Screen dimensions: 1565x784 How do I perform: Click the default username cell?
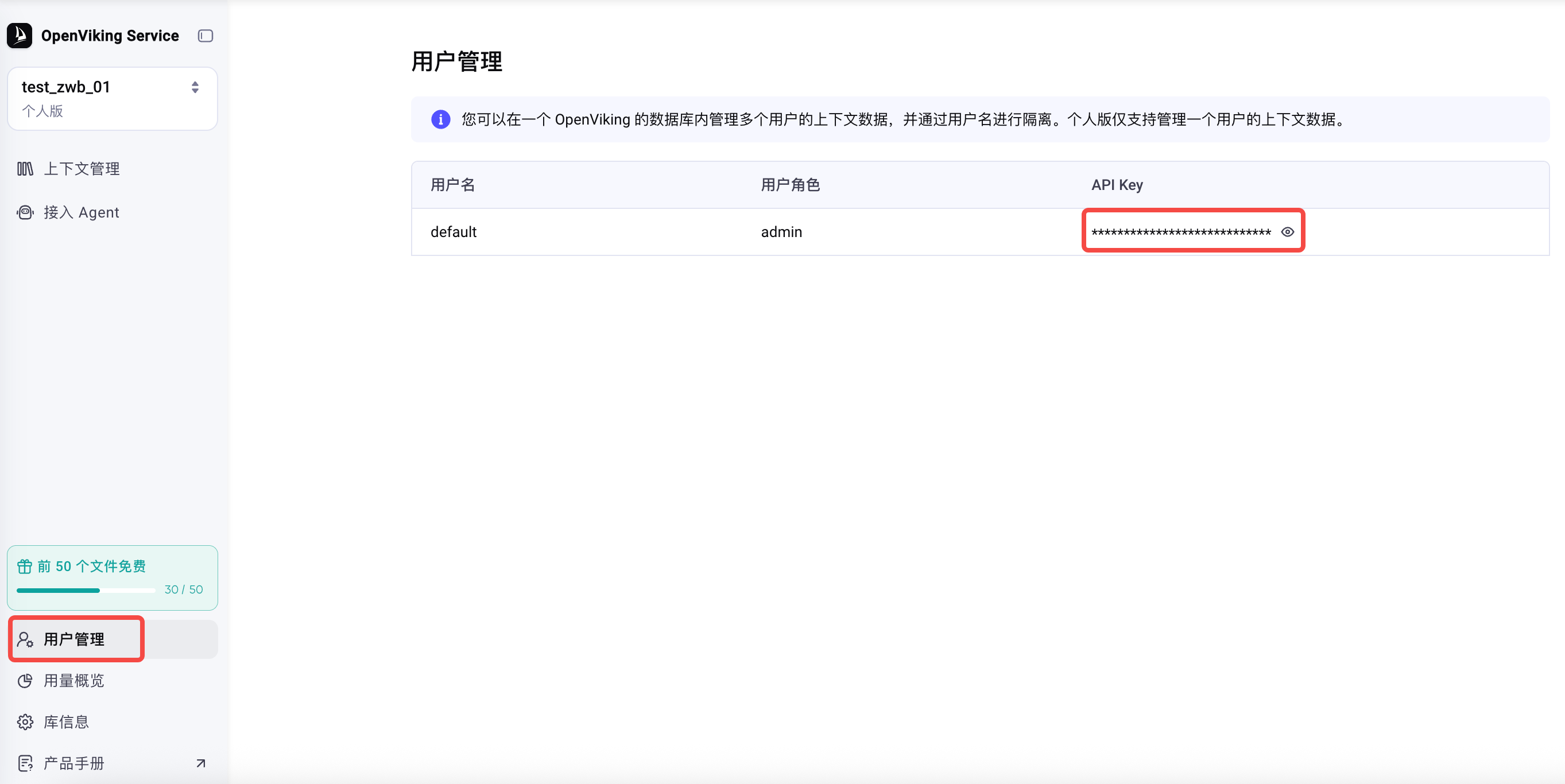click(453, 232)
